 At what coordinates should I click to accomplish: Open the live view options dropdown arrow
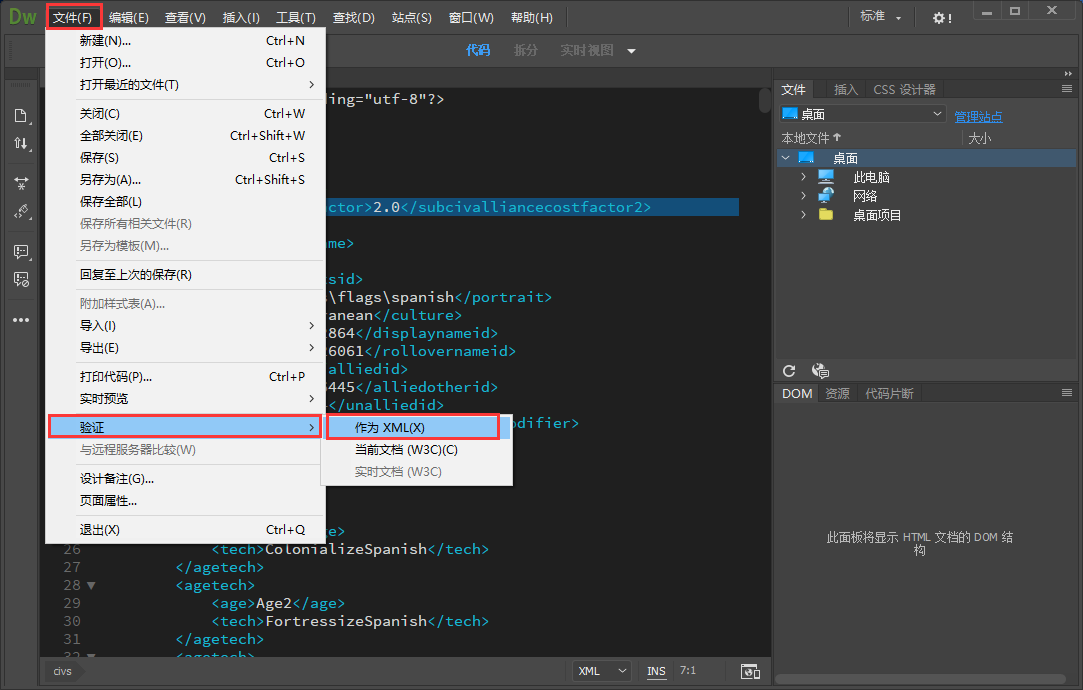coord(631,51)
